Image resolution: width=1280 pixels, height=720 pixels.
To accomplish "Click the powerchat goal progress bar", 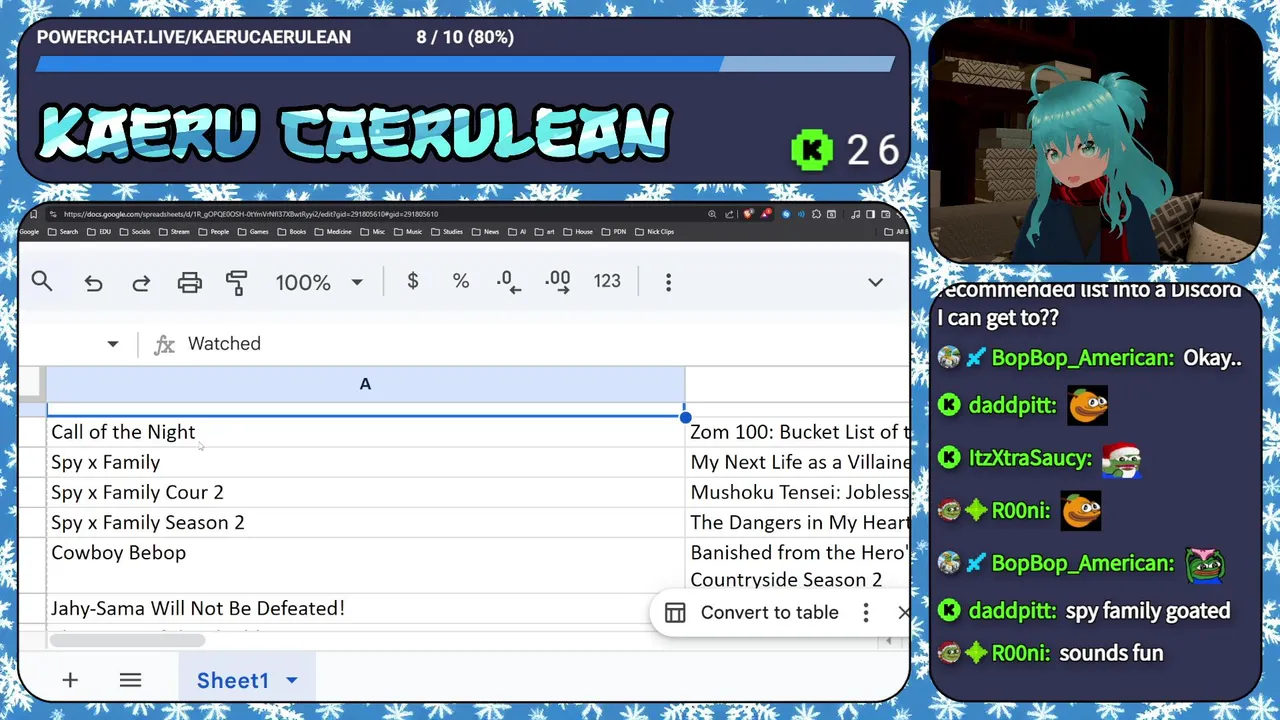I will click(465, 64).
